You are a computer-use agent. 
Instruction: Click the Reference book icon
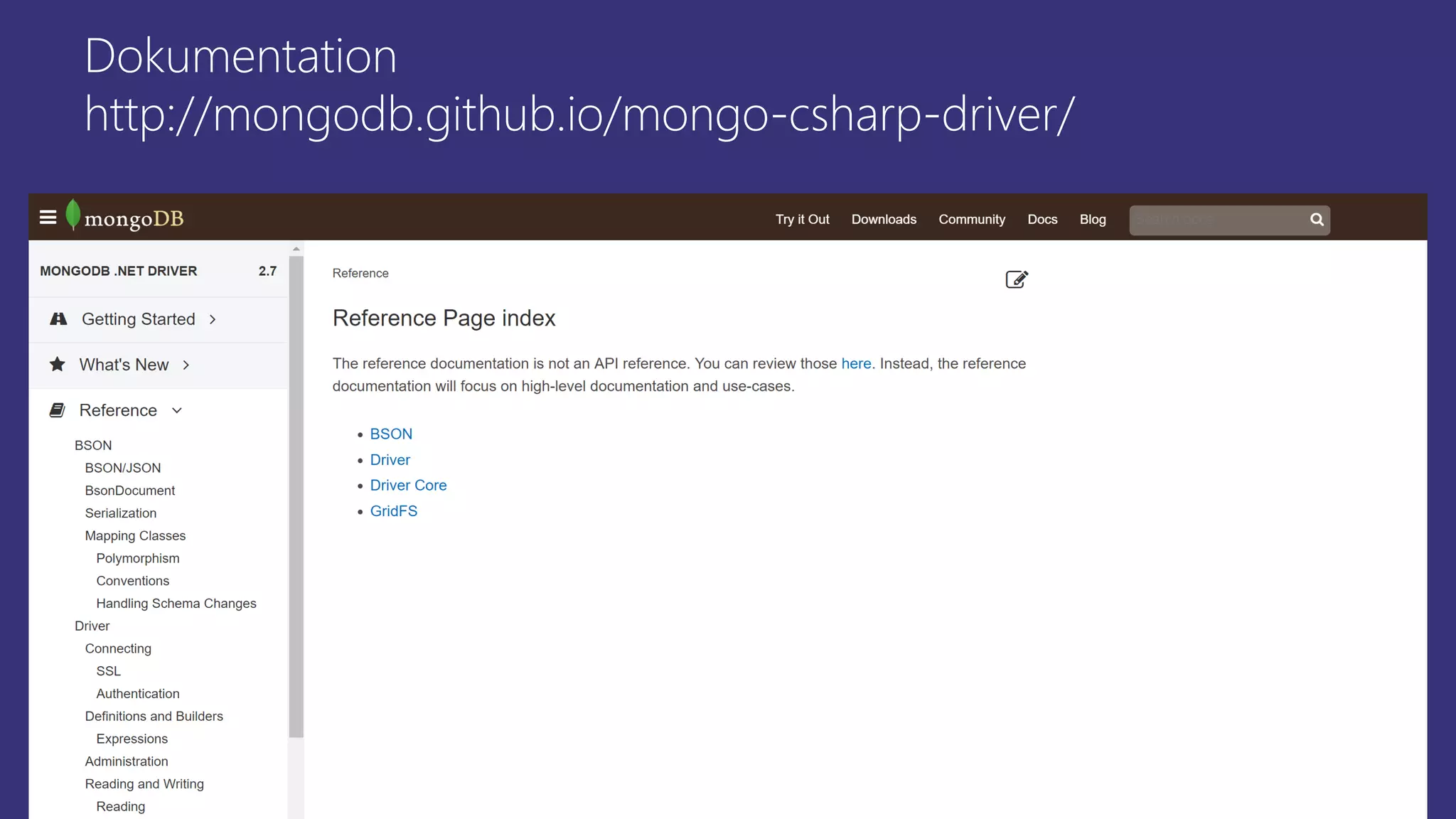click(58, 410)
